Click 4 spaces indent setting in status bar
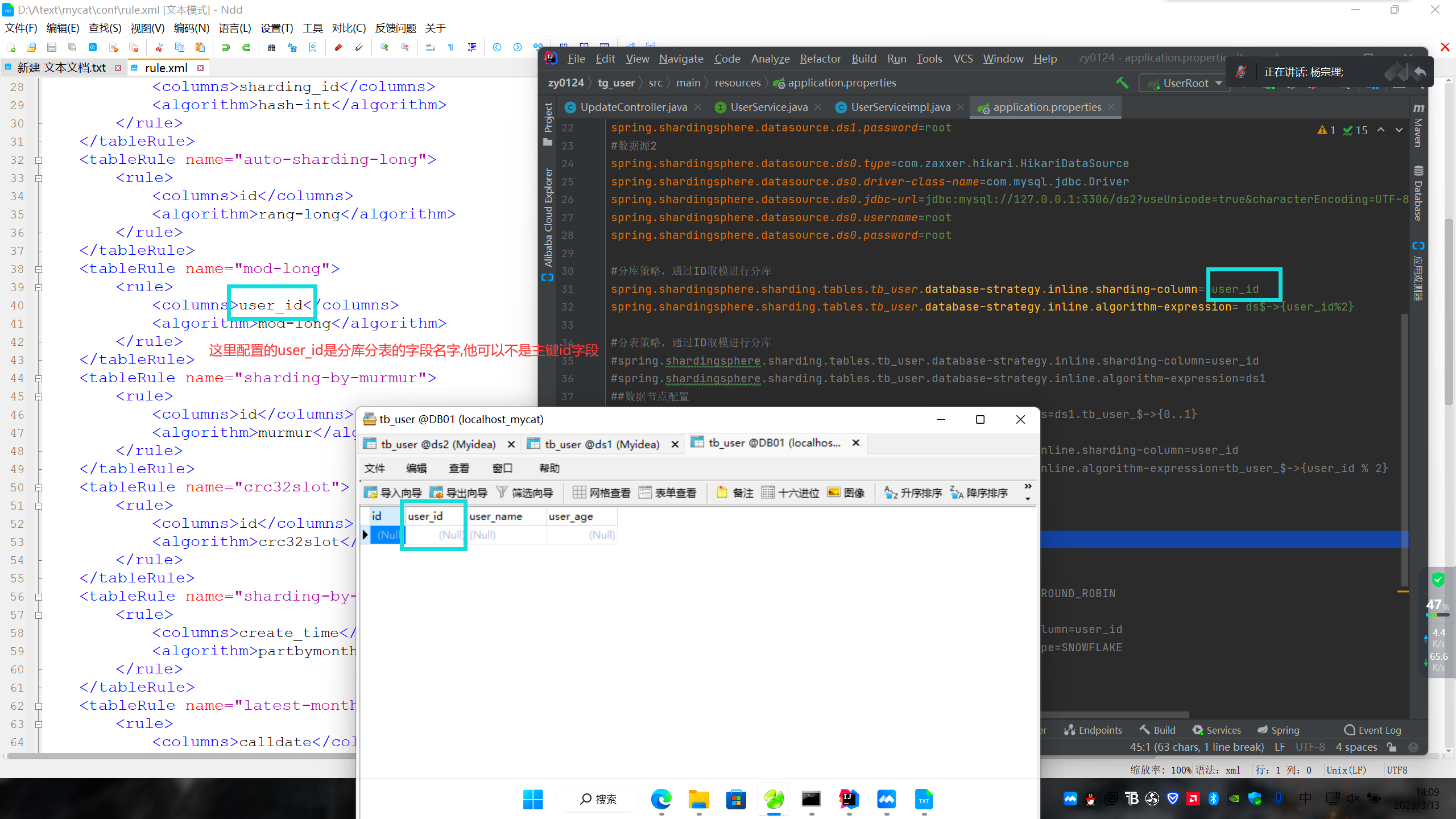The width and height of the screenshot is (1456, 819). click(1356, 747)
